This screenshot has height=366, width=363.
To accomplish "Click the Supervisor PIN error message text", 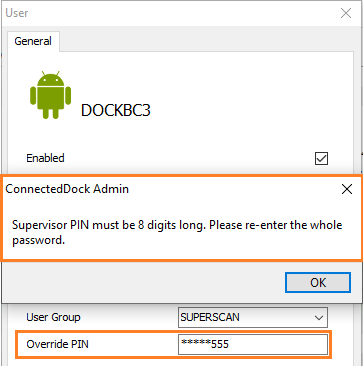I will tap(177, 232).
